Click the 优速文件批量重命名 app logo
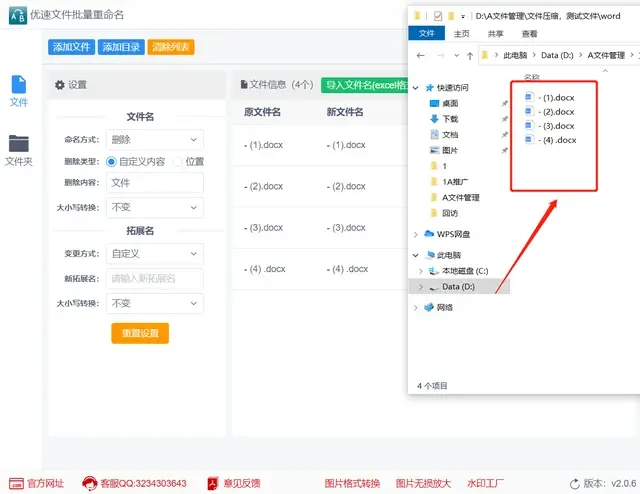Image resolution: width=640 pixels, height=494 pixels. click(18, 16)
